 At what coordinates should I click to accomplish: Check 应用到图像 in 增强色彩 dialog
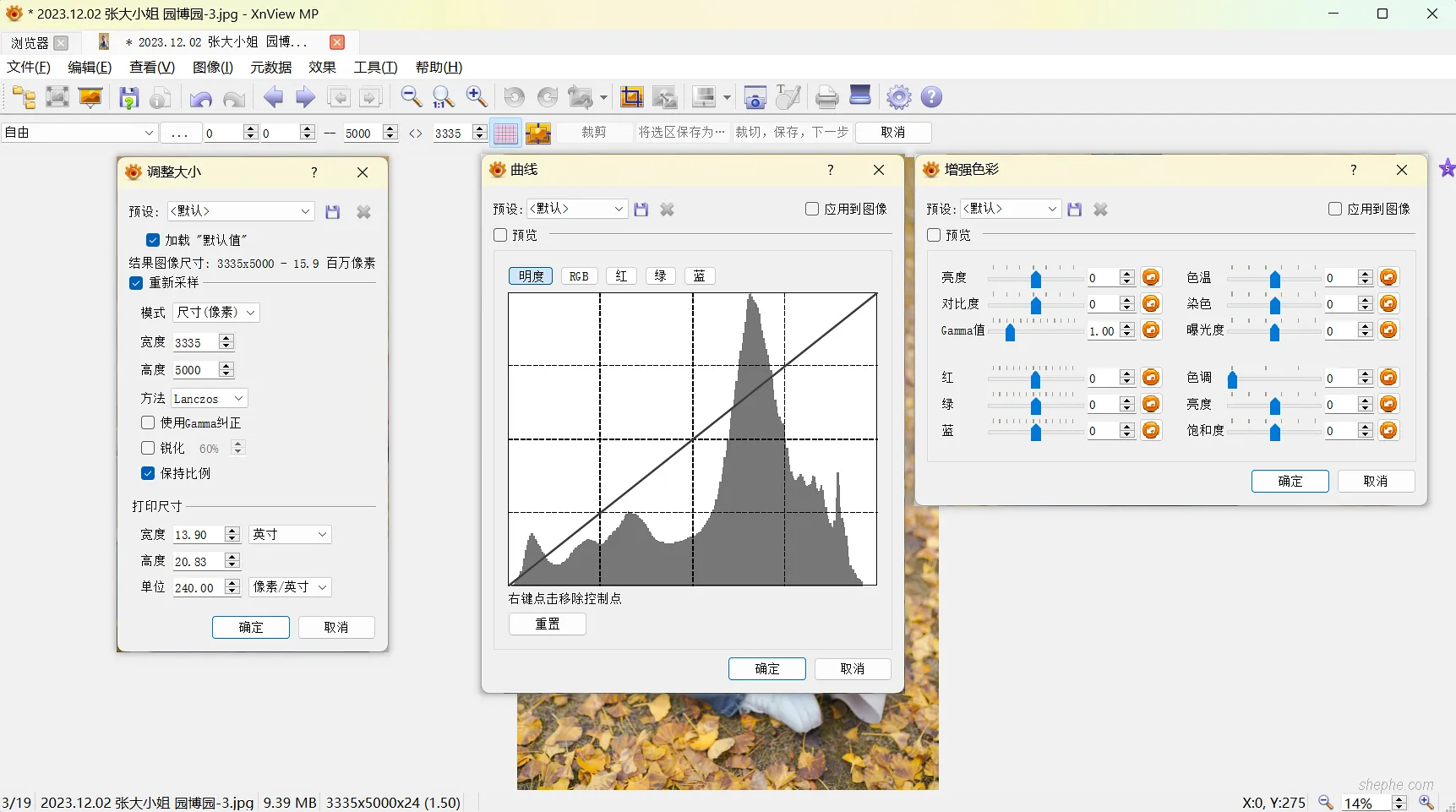(1335, 209)
